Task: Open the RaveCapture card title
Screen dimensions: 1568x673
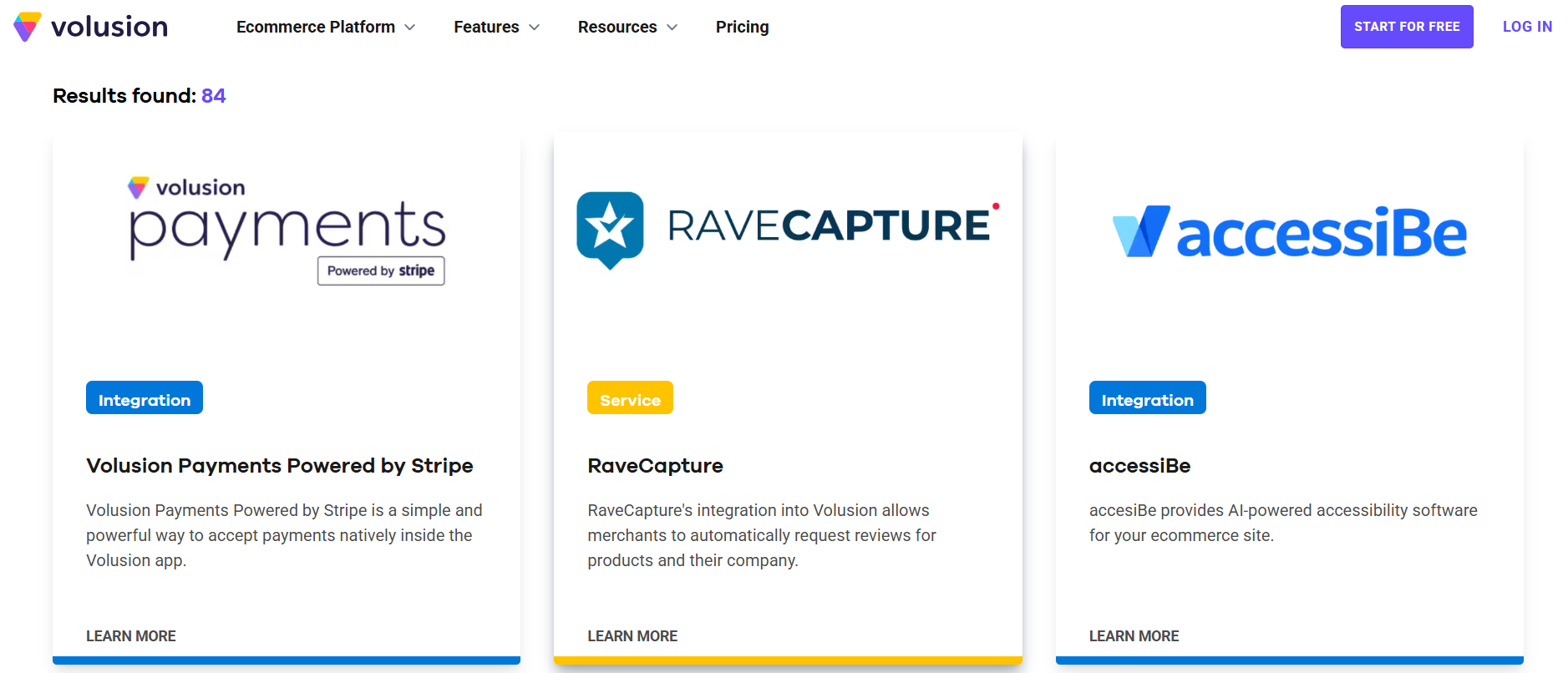Action: click(x=656, y=466)
